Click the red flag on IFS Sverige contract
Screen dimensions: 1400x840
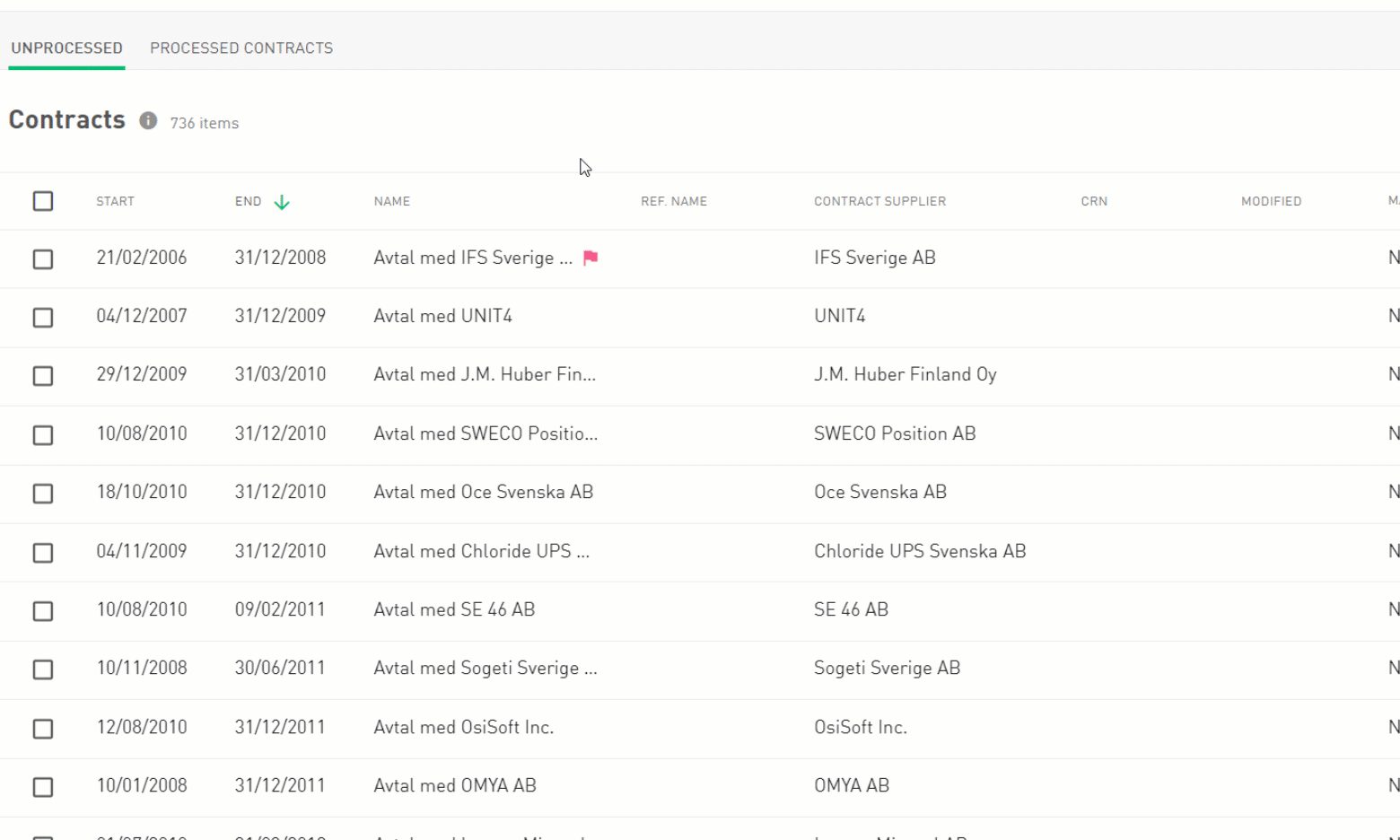[591, 258]
